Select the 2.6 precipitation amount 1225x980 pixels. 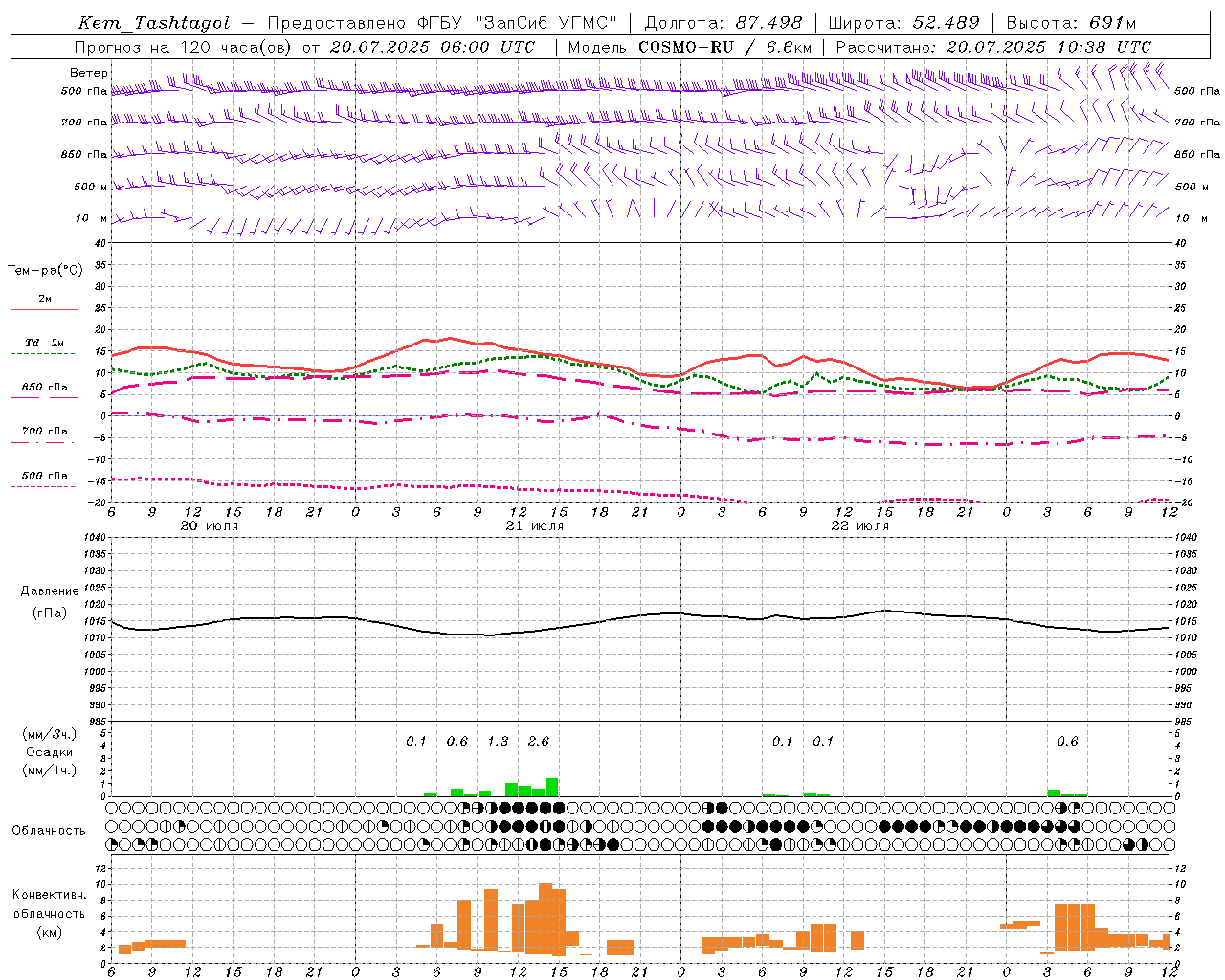[x=539, y=741]
